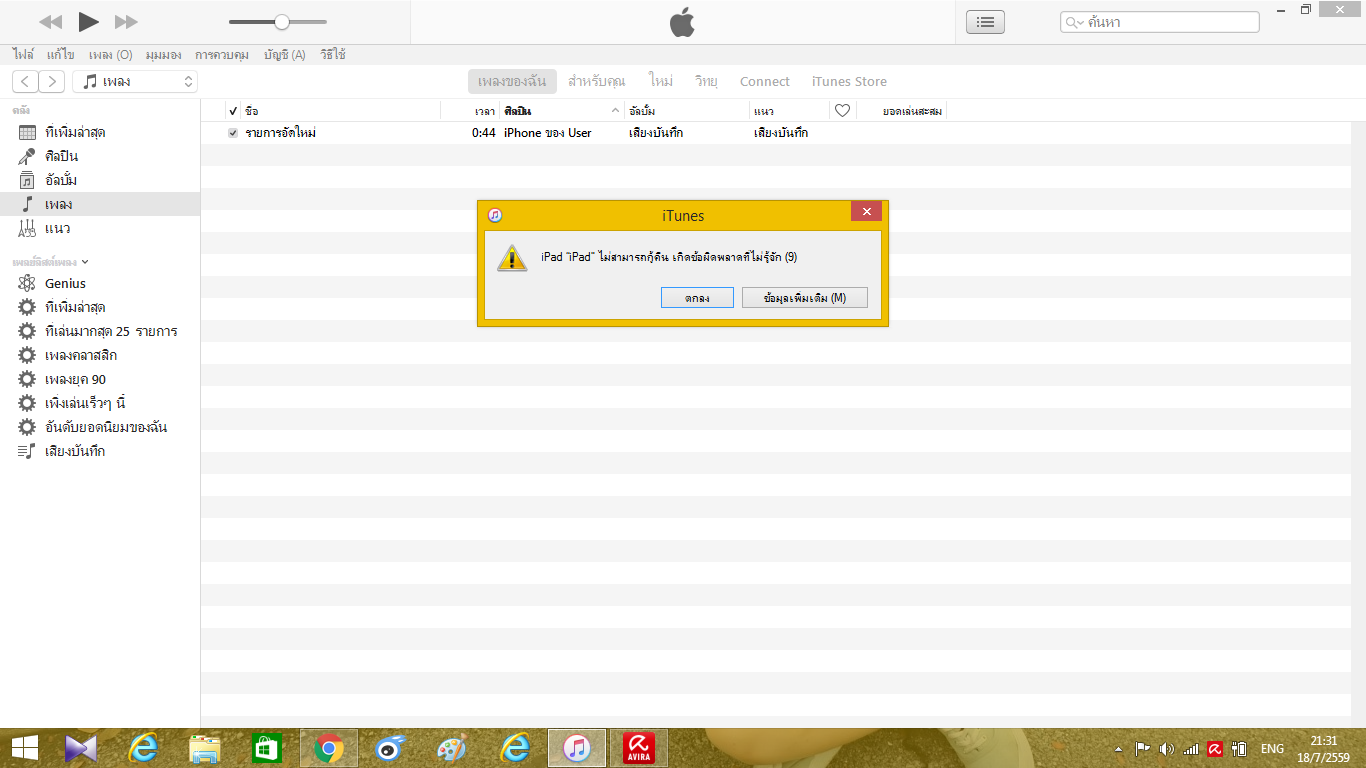Open the แก้ไข menu
This screenshot has height=768, width=1366.
pos(60,55)
